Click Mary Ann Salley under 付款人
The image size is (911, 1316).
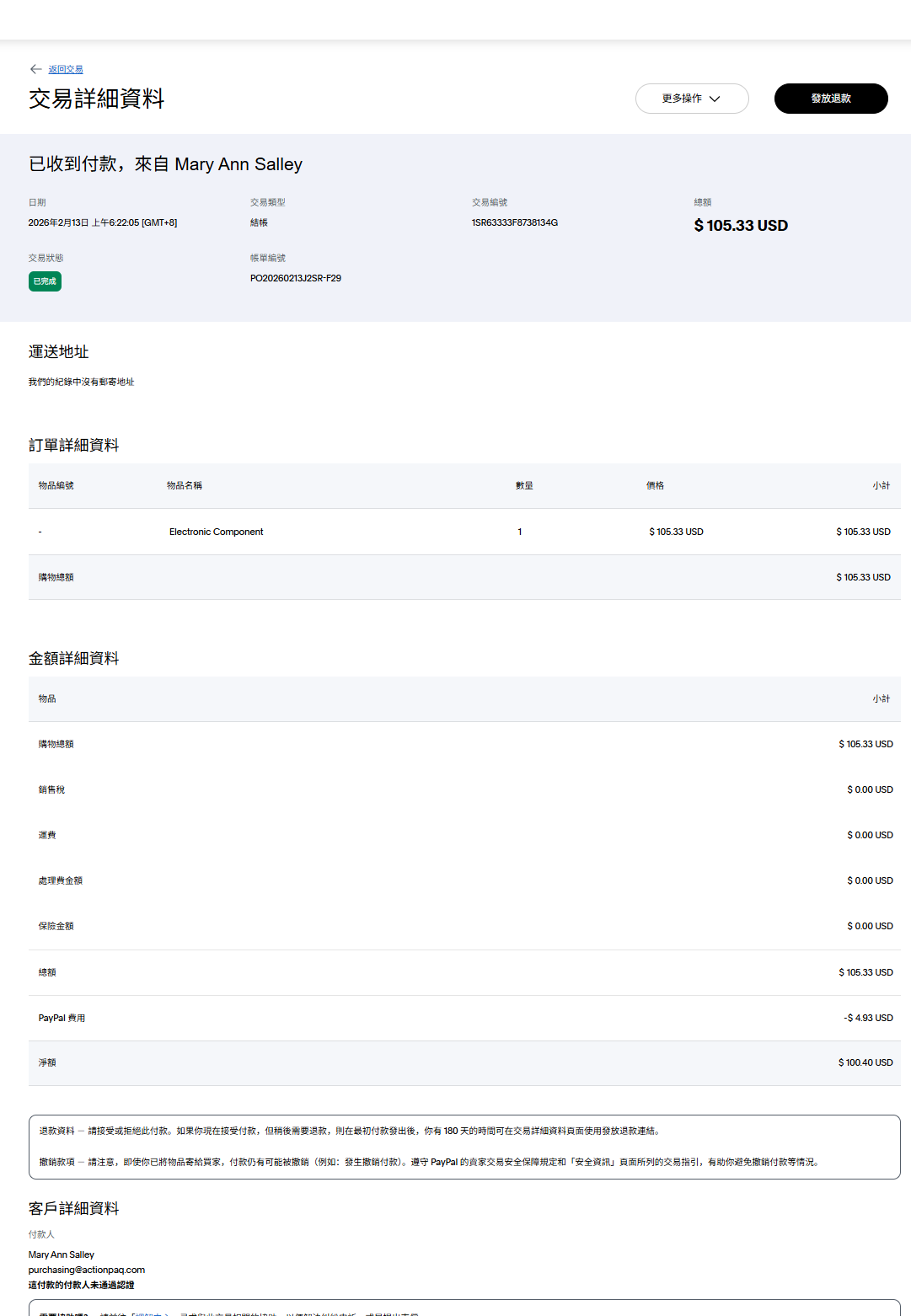62,1255
